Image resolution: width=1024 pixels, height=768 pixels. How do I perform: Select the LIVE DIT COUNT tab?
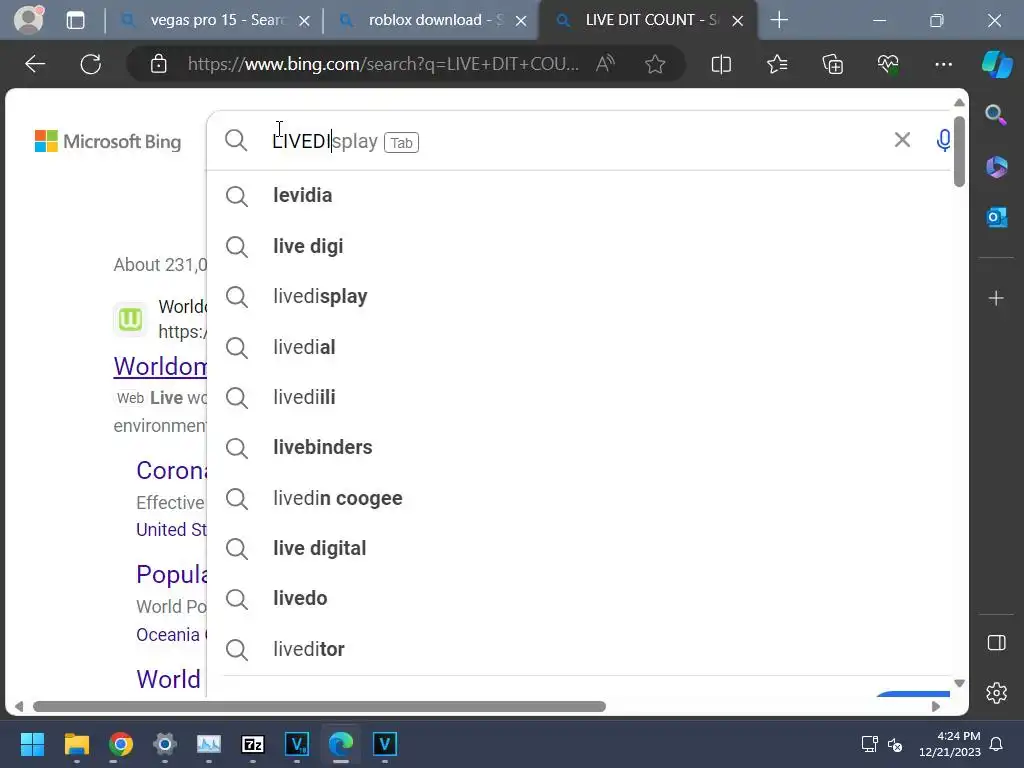click(648, 20)
